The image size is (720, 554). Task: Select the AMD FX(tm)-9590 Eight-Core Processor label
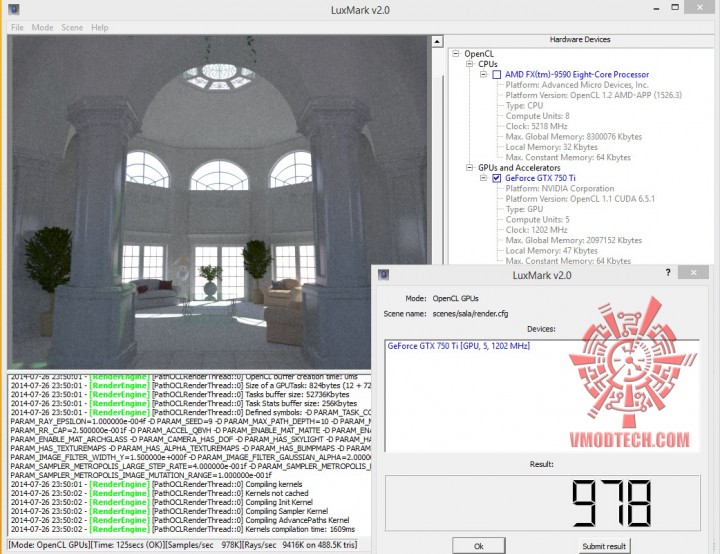[577, 74]
